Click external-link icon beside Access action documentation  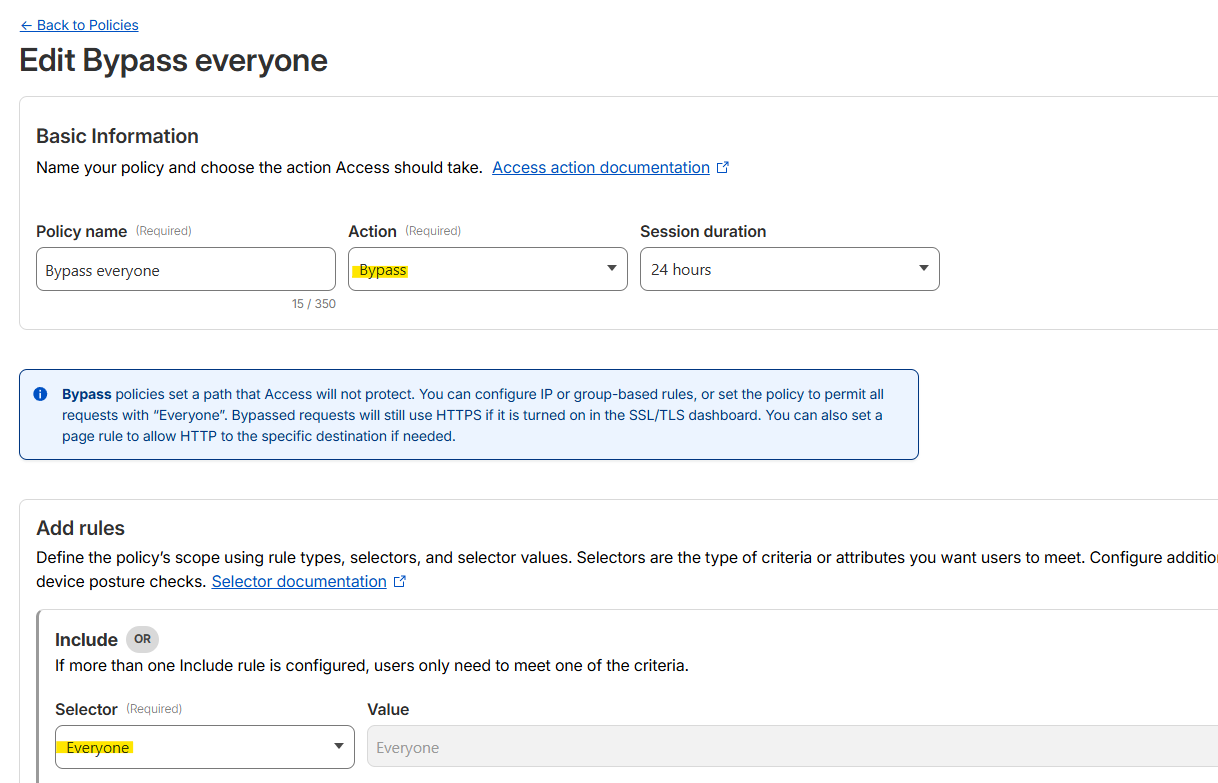point(723,168)
